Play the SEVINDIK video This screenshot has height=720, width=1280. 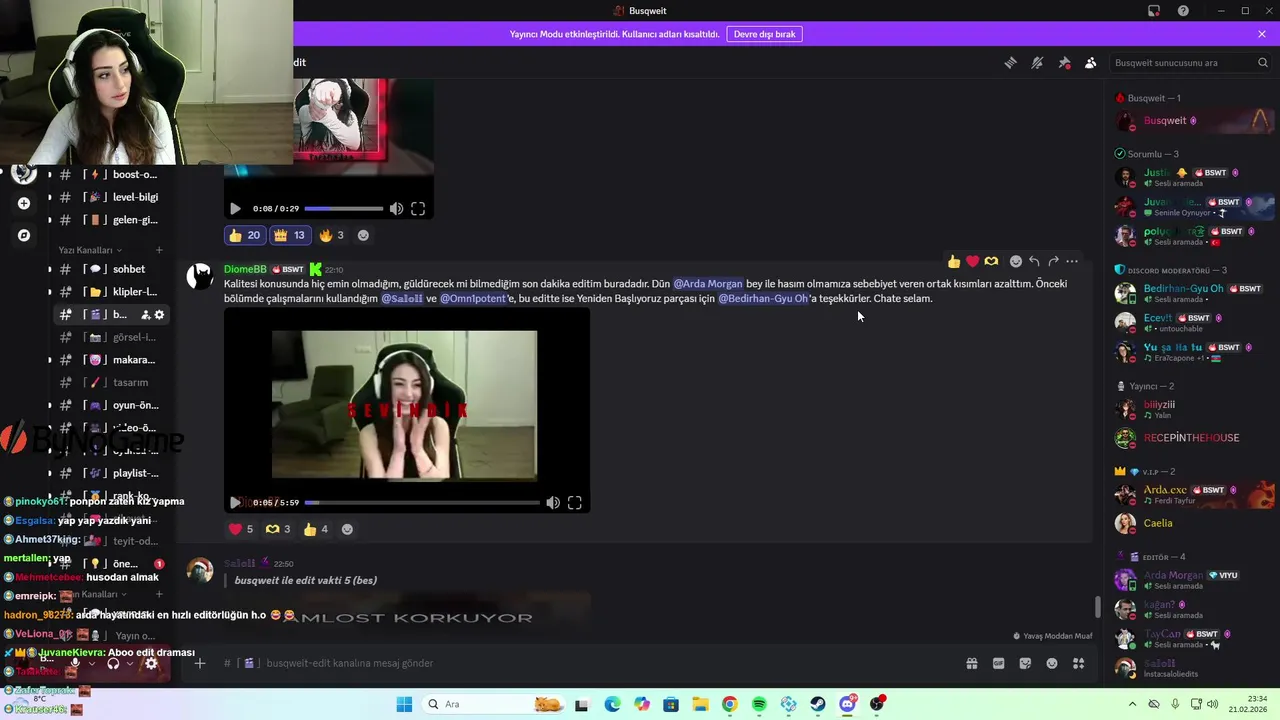pos(235,503)
